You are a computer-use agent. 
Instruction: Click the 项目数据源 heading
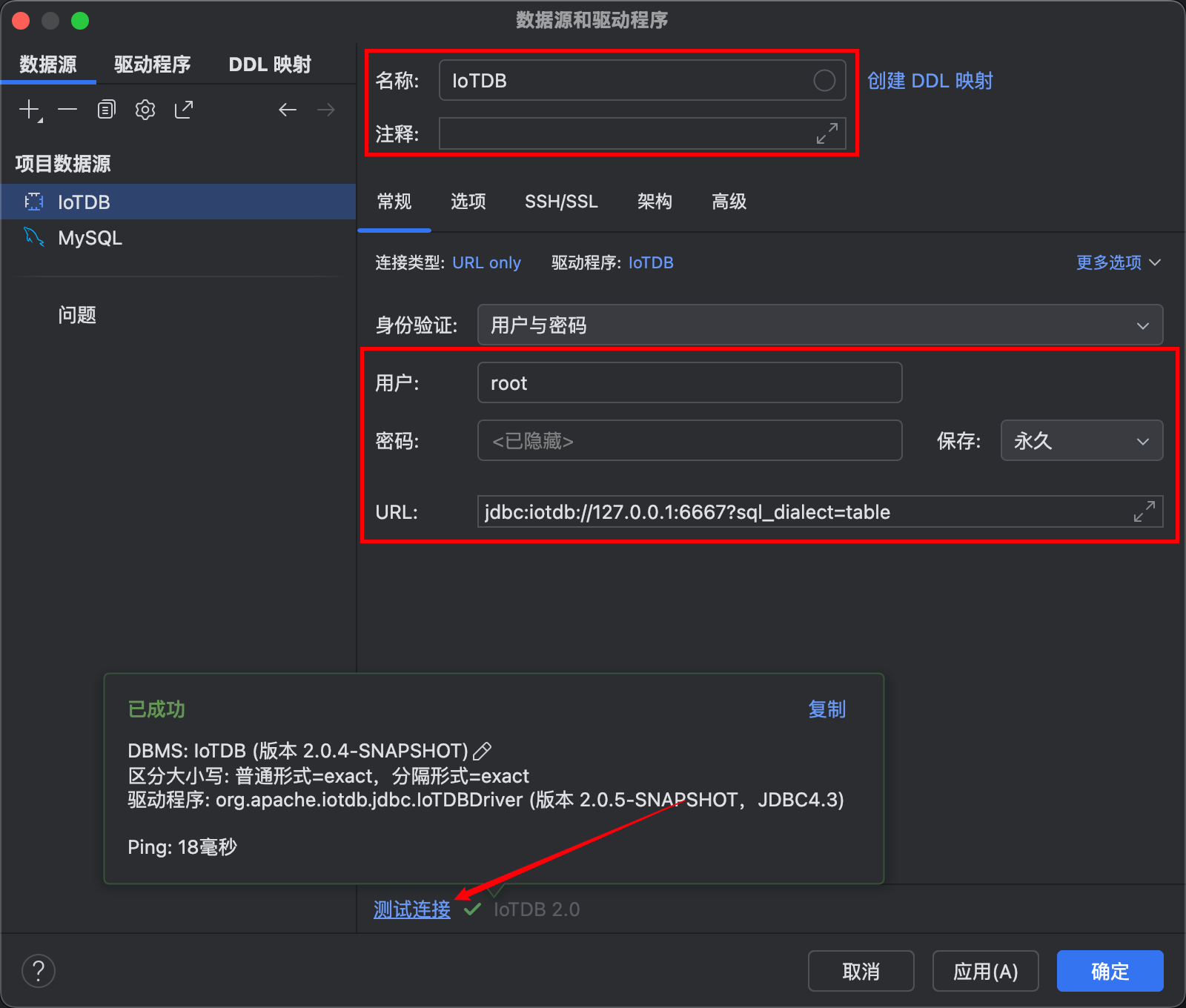pos(63,164)
